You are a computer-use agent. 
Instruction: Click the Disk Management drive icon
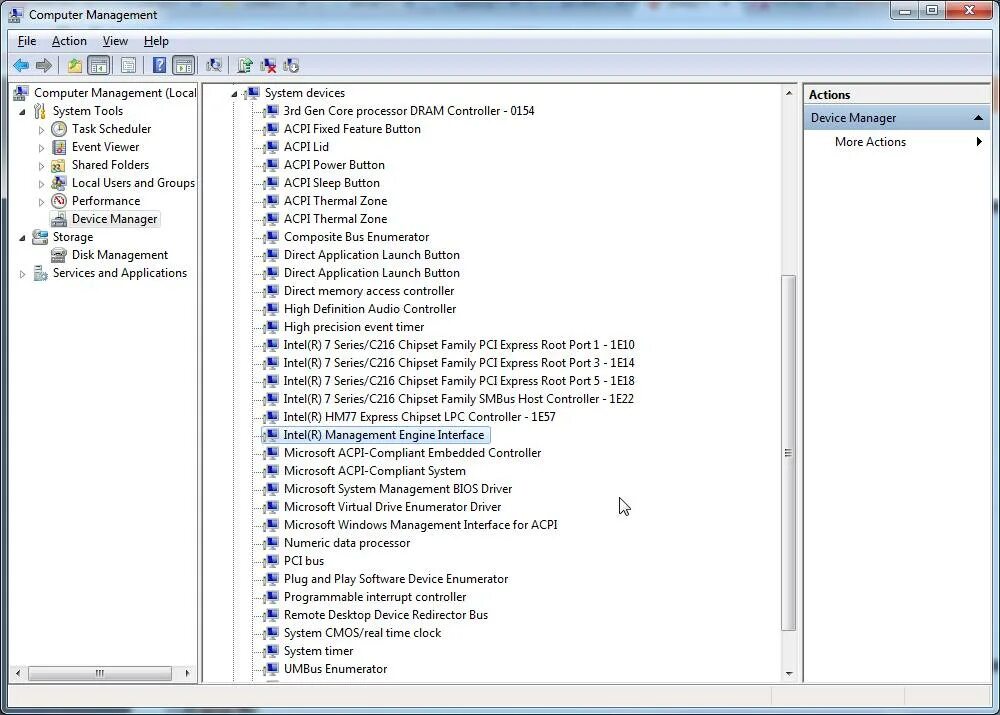59,255
